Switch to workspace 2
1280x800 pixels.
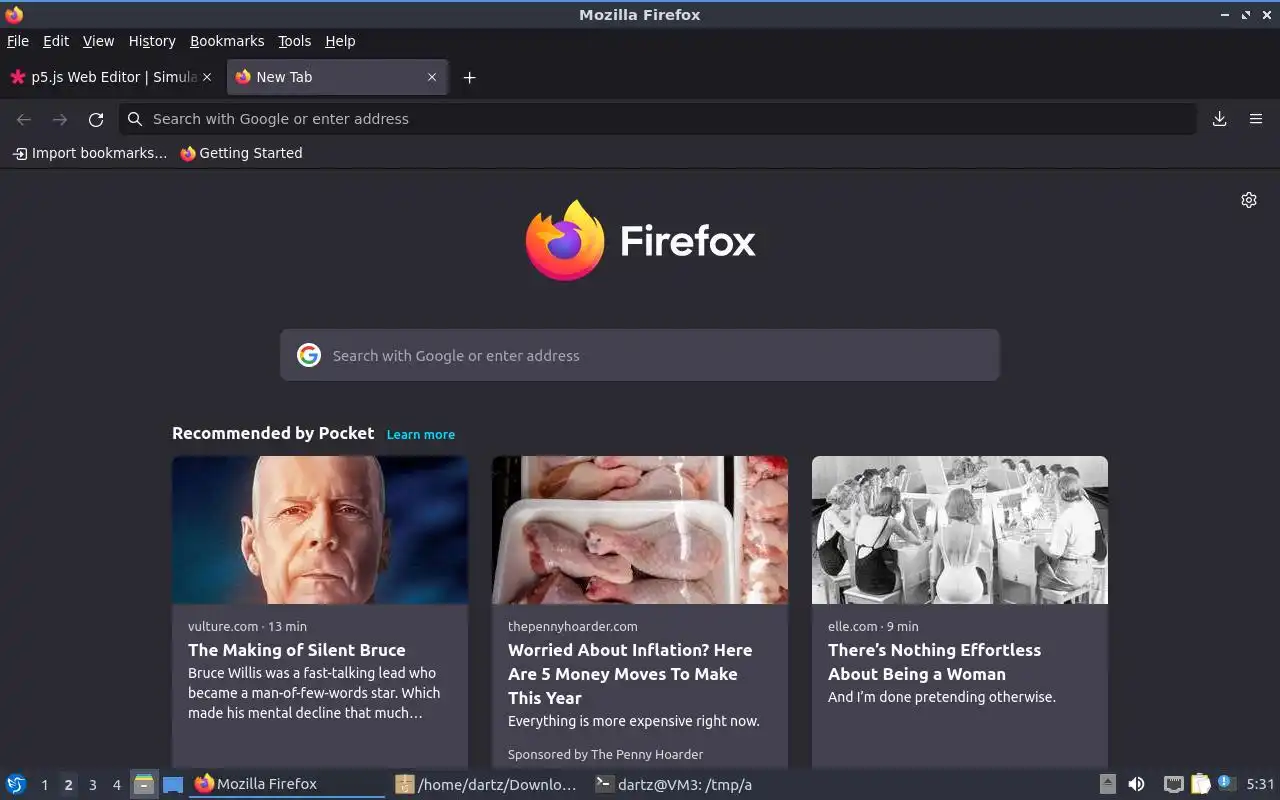(x=68, y=785)
